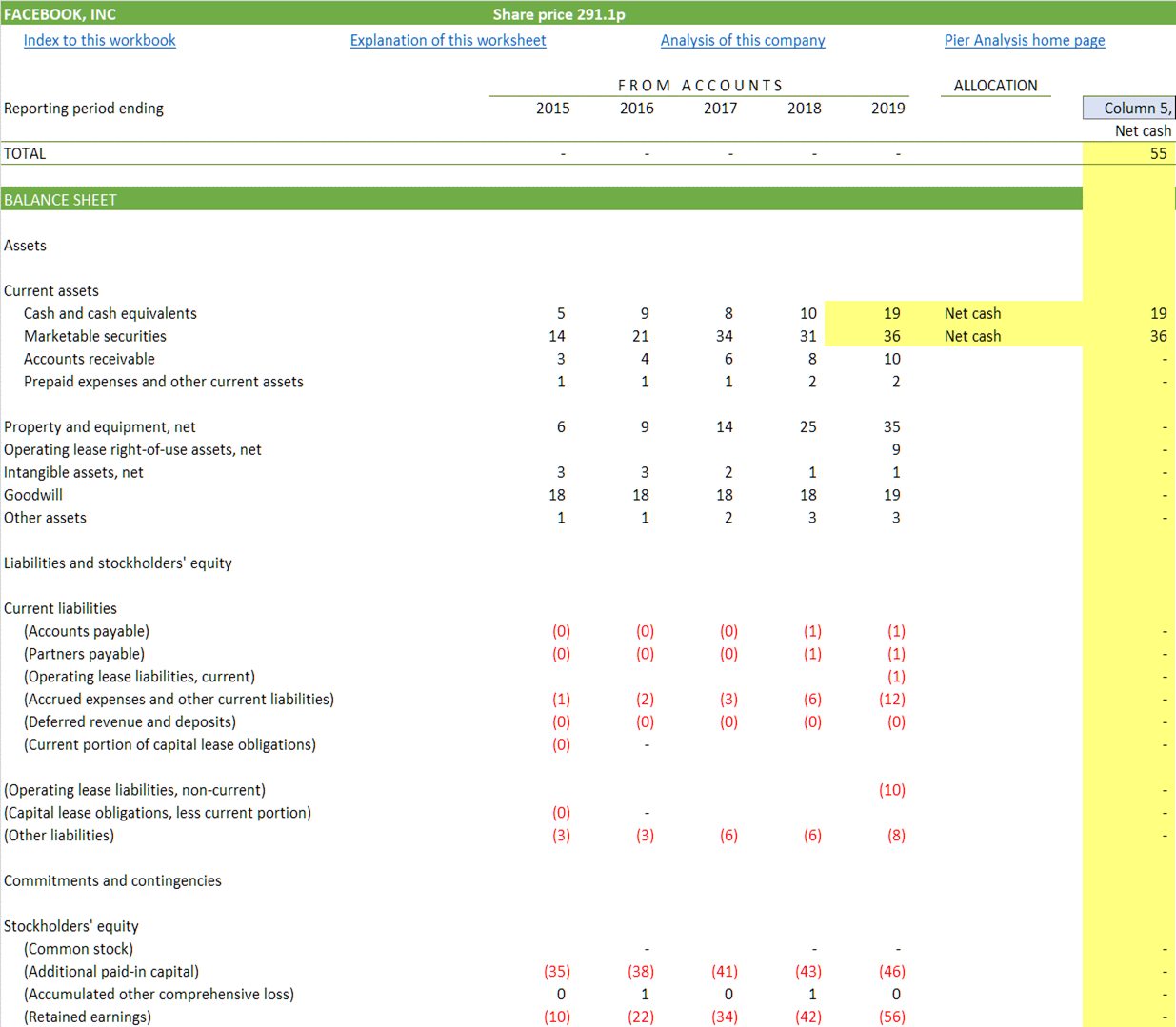Open Explanation of this worksheet link
This screenshot has width=1176, height=1027.
tap(448, 40)
